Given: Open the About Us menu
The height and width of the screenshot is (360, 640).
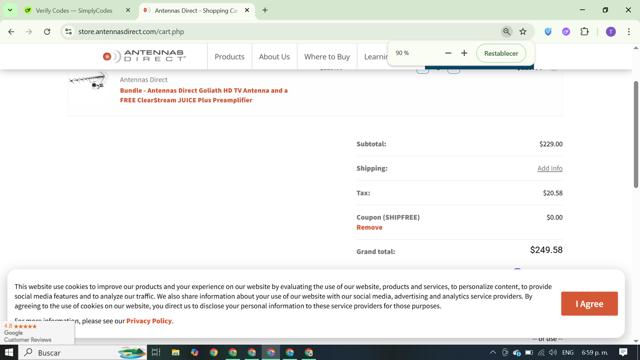Looking at the screenshot, I should point(274,57).
